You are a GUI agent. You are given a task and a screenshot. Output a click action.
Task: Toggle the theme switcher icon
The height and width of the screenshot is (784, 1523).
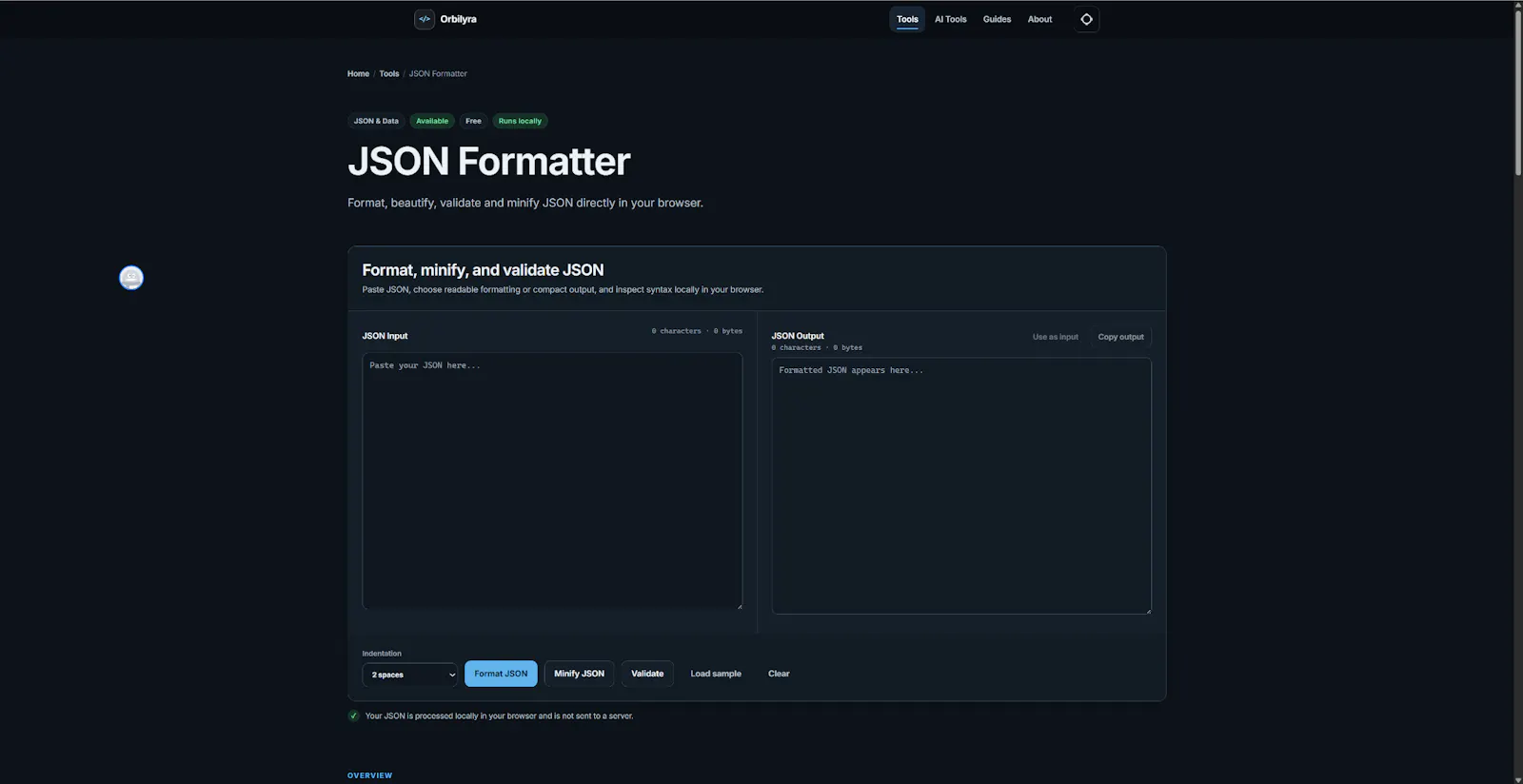(x=1086, y=19)
